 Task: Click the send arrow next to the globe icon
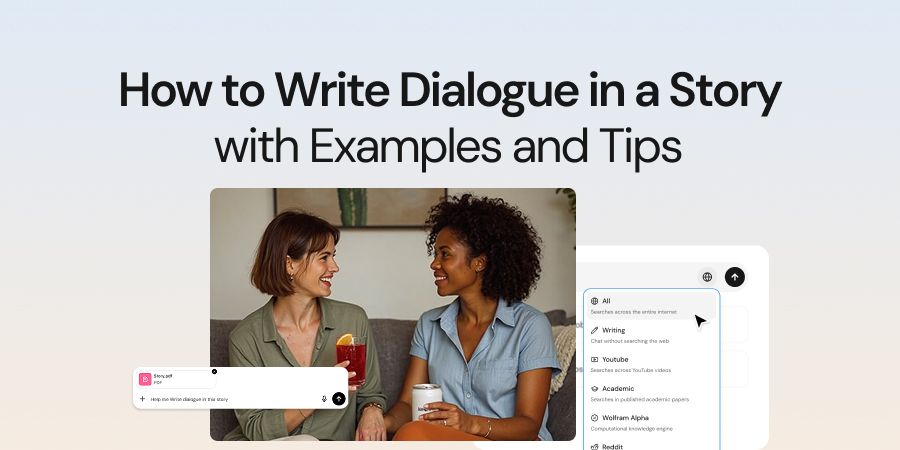[x=735, y=277]
